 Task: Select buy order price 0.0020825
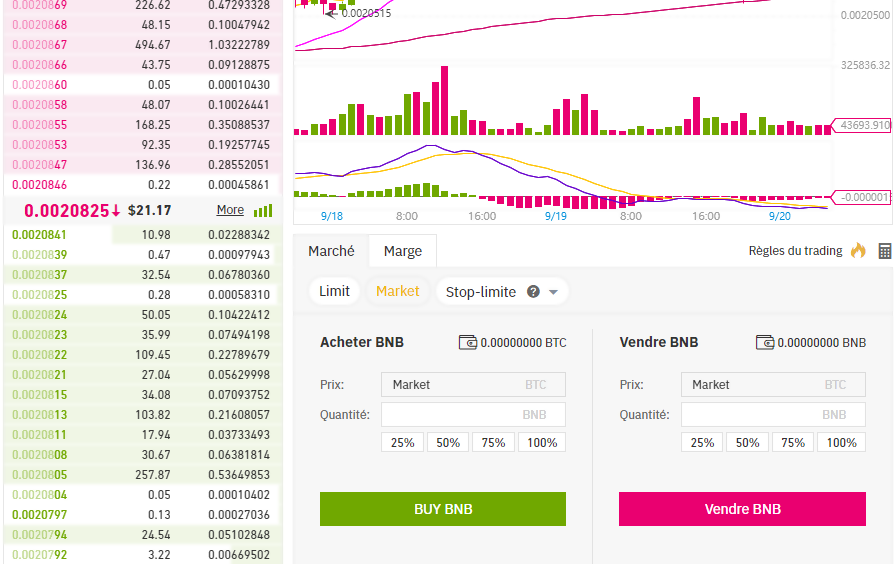pos(39,295)
